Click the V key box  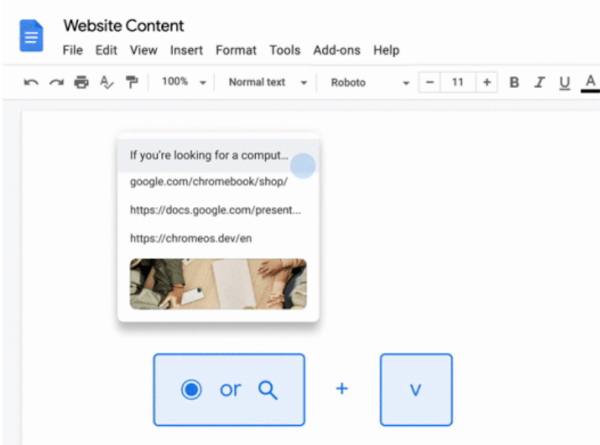(x=416, y=390)
